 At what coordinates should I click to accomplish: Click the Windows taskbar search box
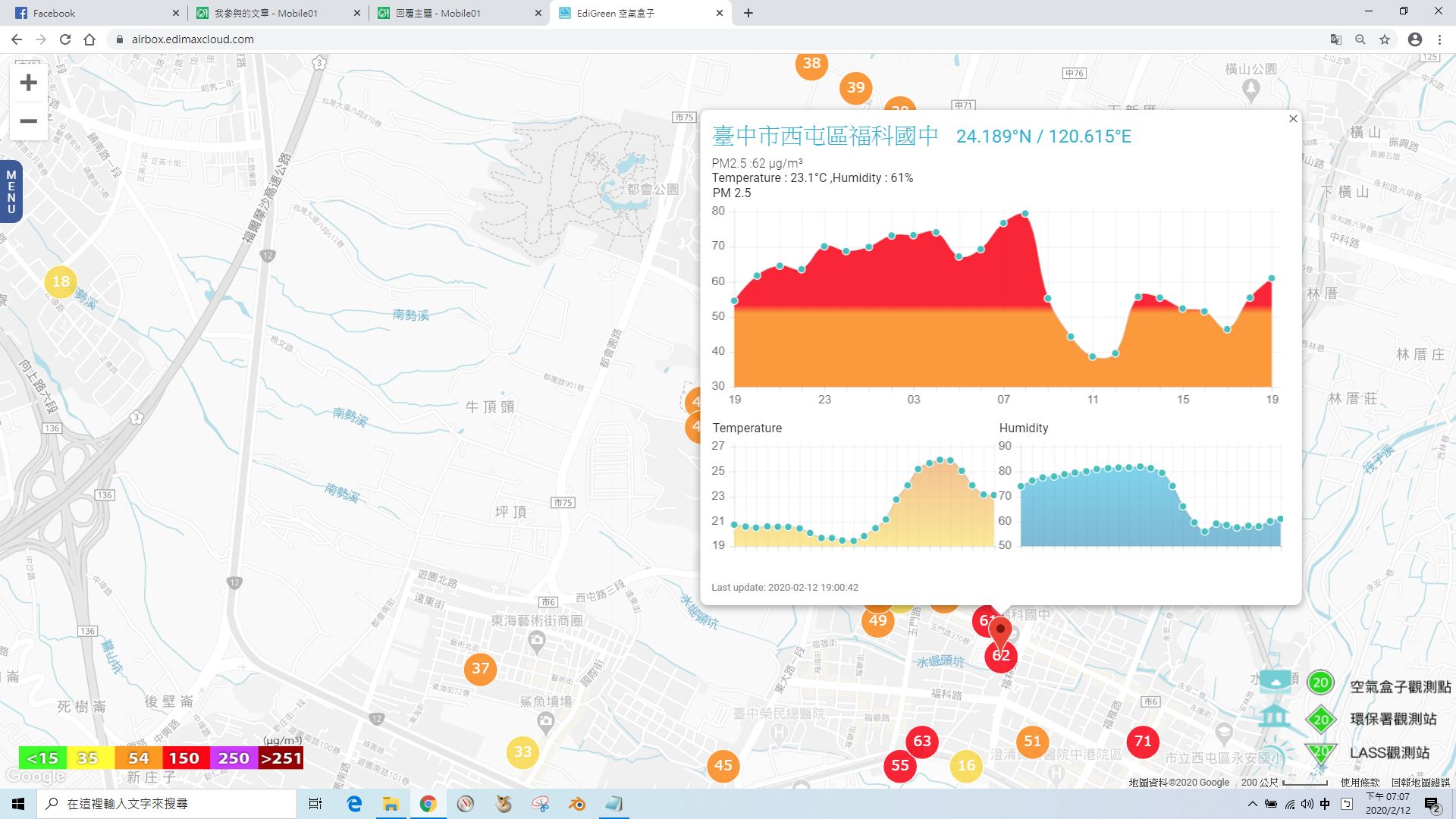coord(167,804)
